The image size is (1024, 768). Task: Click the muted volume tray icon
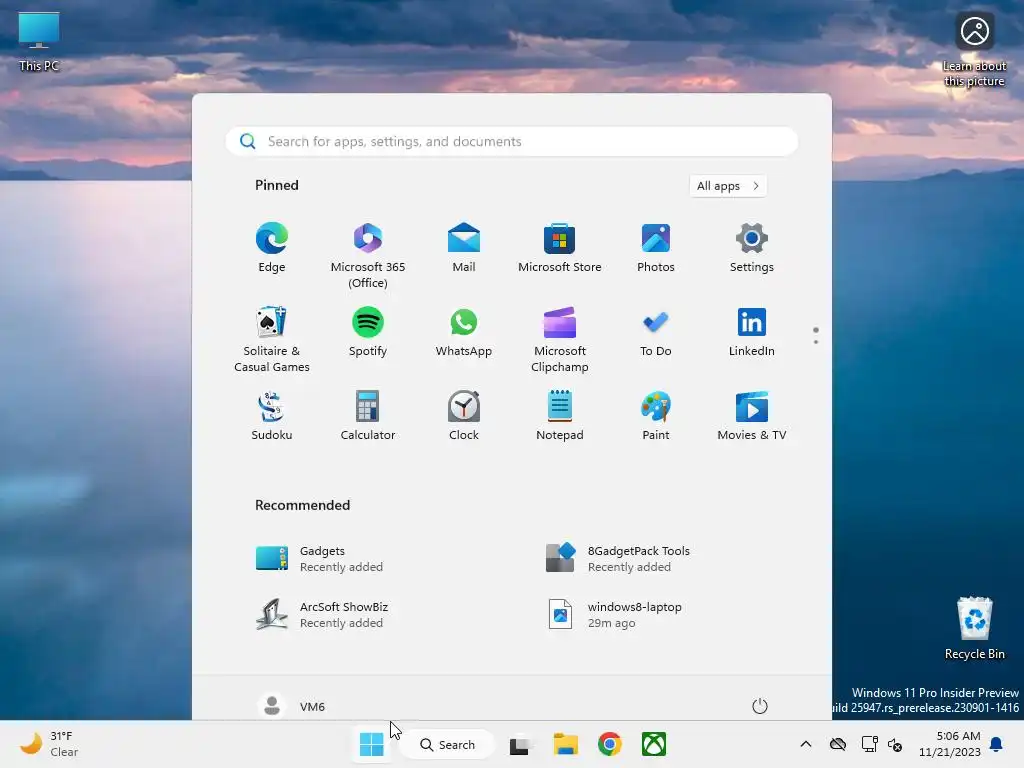[x=895, y=744]
